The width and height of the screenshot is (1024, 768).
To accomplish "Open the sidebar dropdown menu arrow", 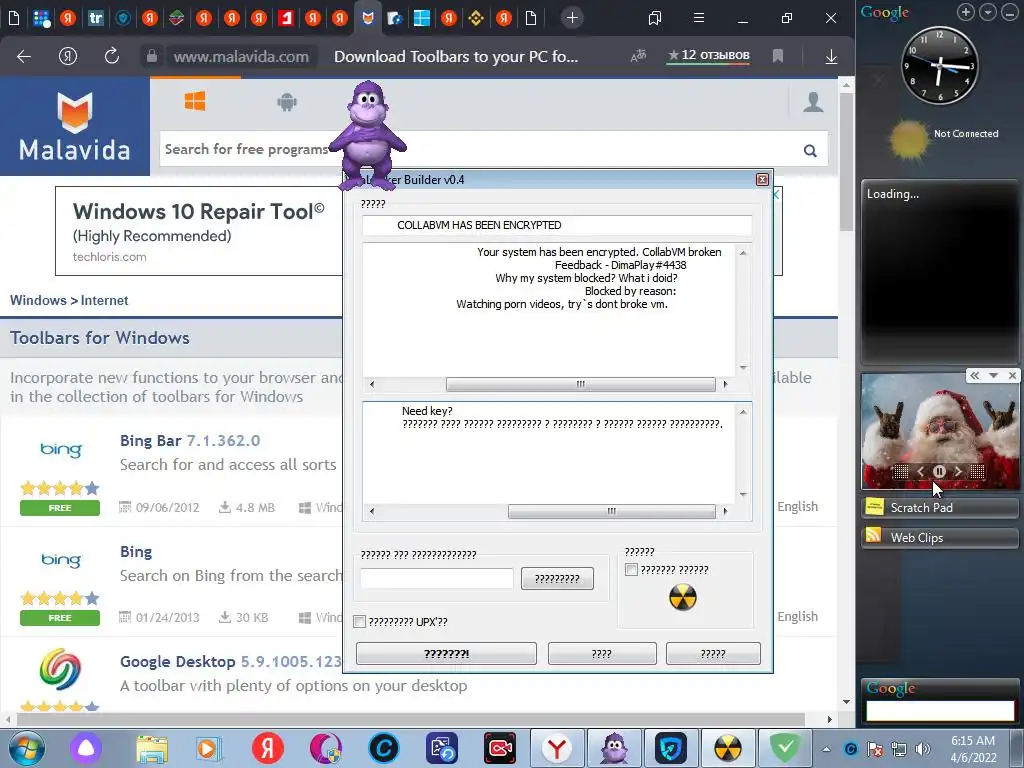I will [988, 12].
